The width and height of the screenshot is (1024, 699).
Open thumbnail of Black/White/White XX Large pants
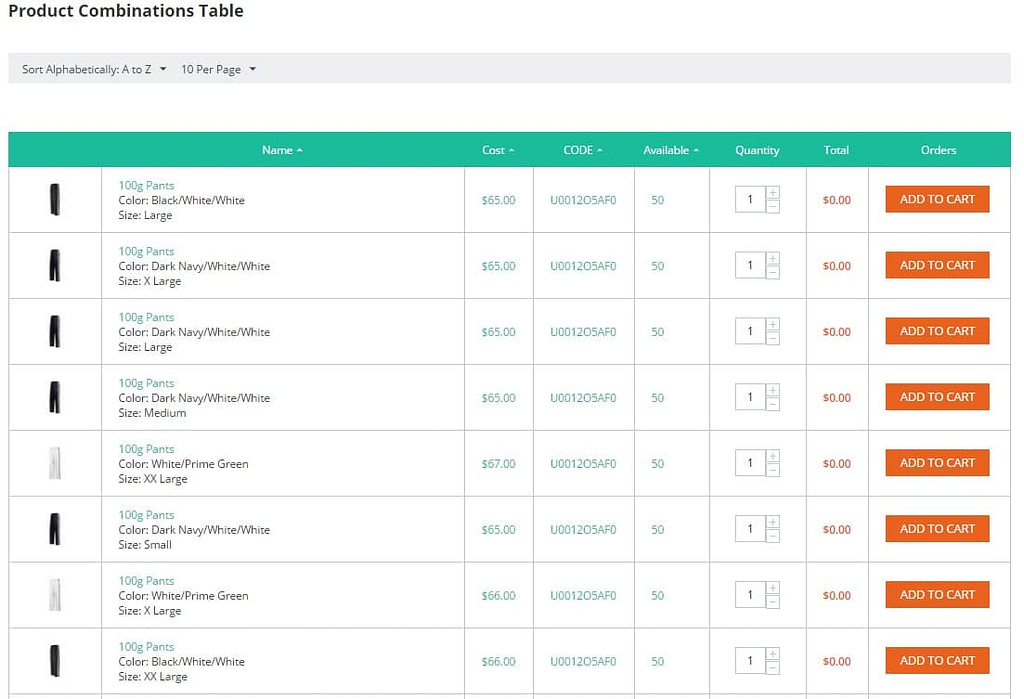click(x=55, y=662)
